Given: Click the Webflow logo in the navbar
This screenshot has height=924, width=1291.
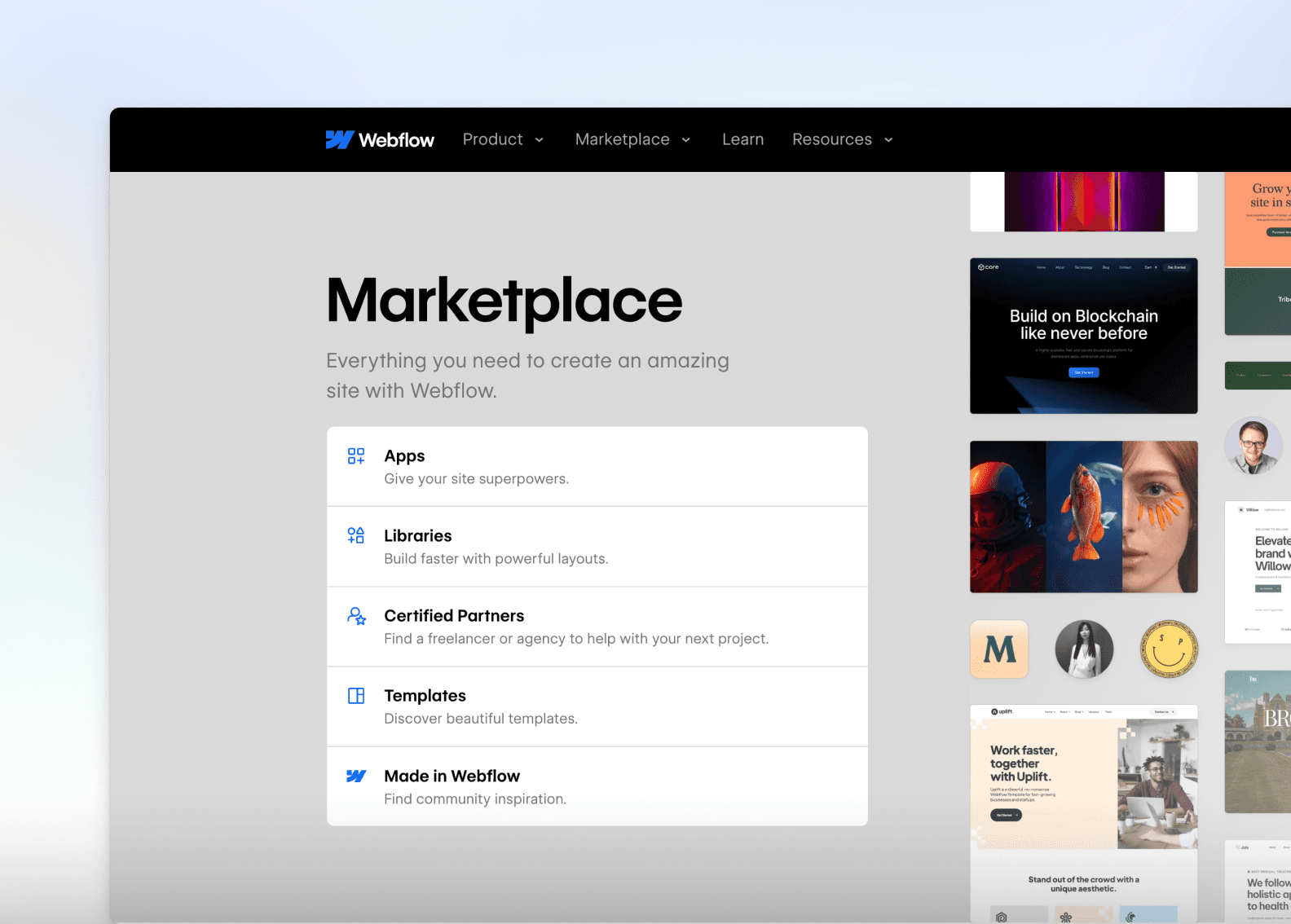Looking at the screenshot, I should 380,140.
